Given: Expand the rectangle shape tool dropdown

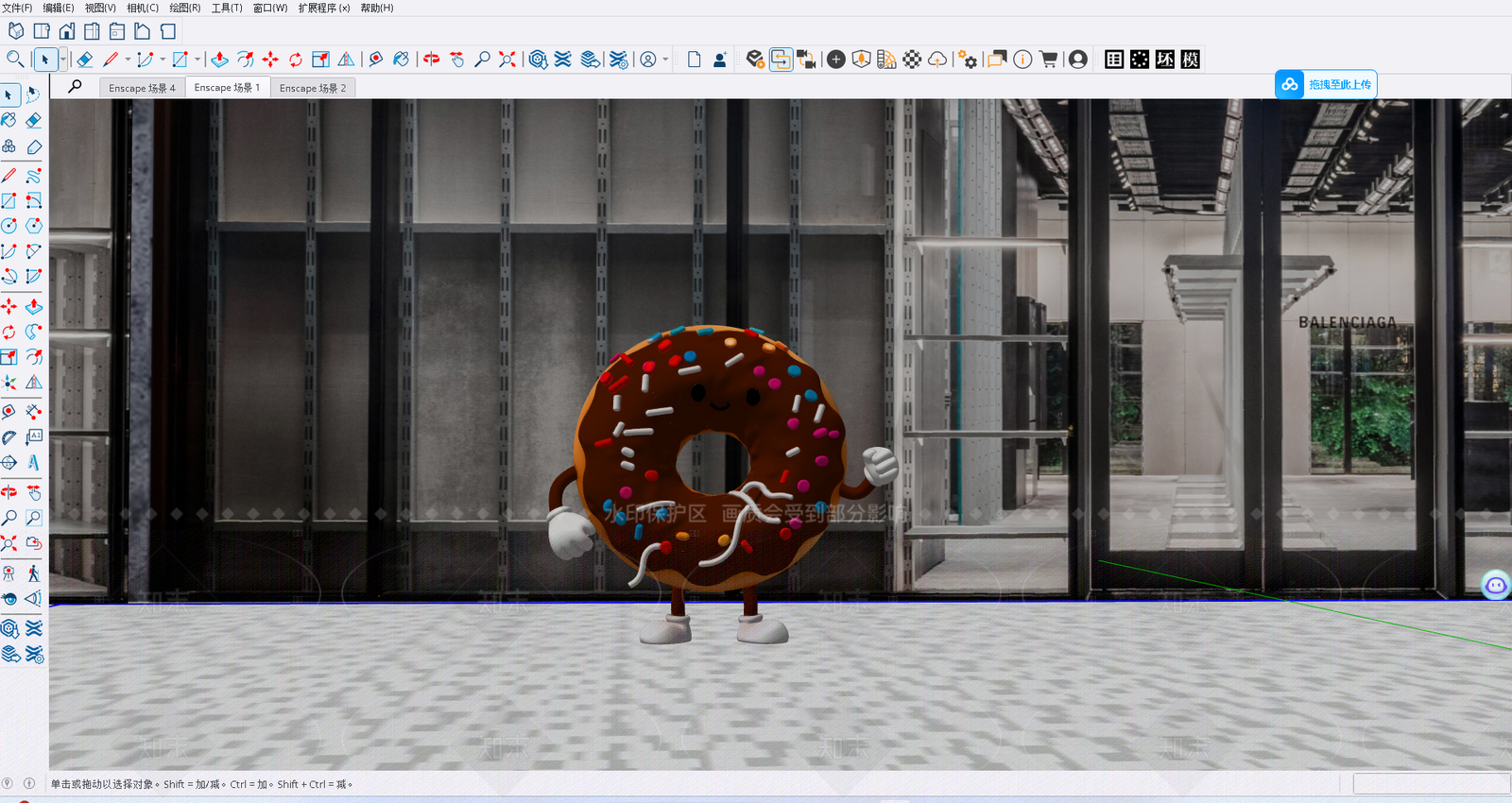Looking at the screenshot, I should pyautogui.click(x=198, y=60).
